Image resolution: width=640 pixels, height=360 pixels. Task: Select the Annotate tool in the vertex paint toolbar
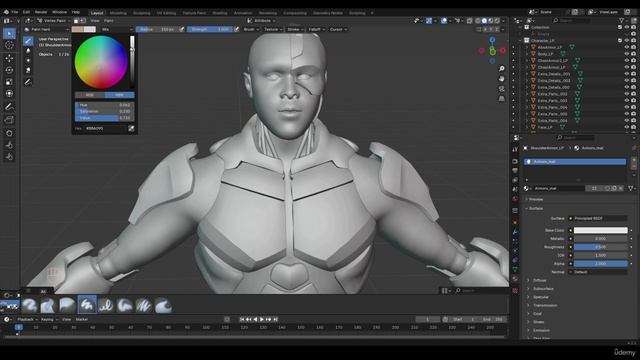click(x=28, y=82)
